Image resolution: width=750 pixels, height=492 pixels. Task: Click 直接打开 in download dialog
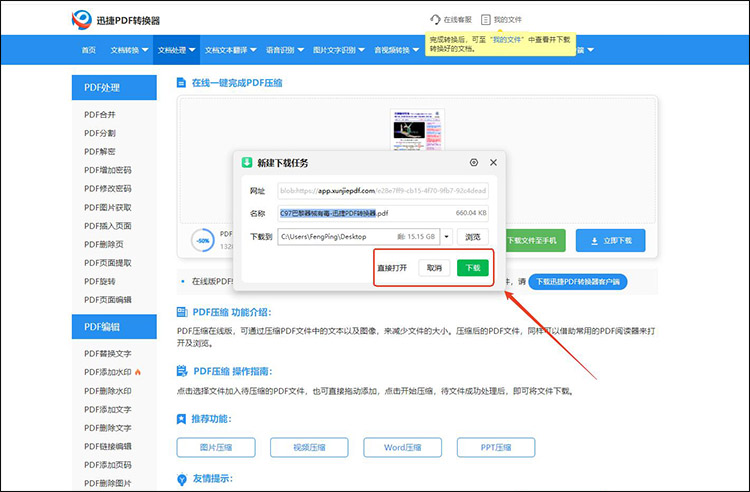point(392,268)
